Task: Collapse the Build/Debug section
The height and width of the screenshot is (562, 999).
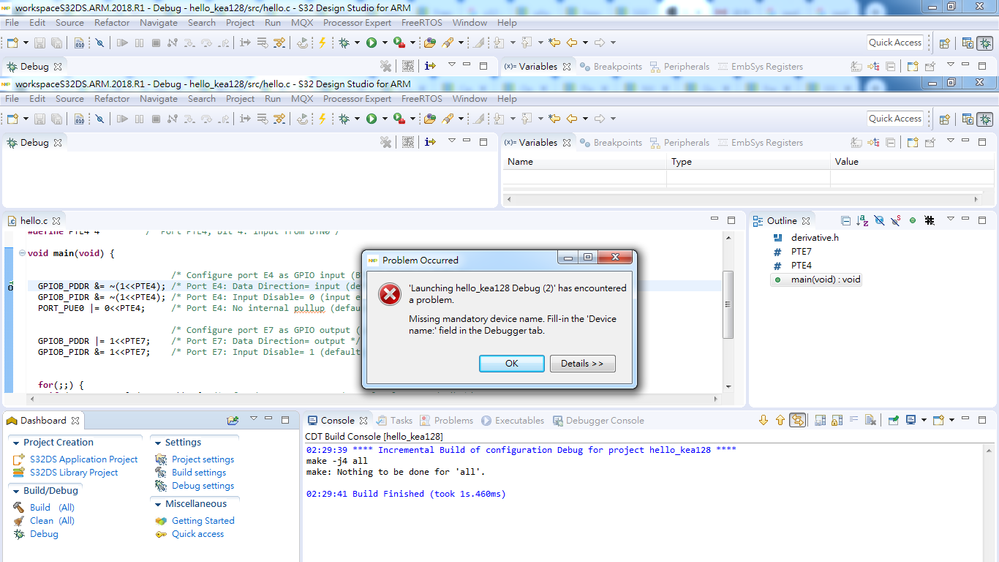Action: [16, 491]
